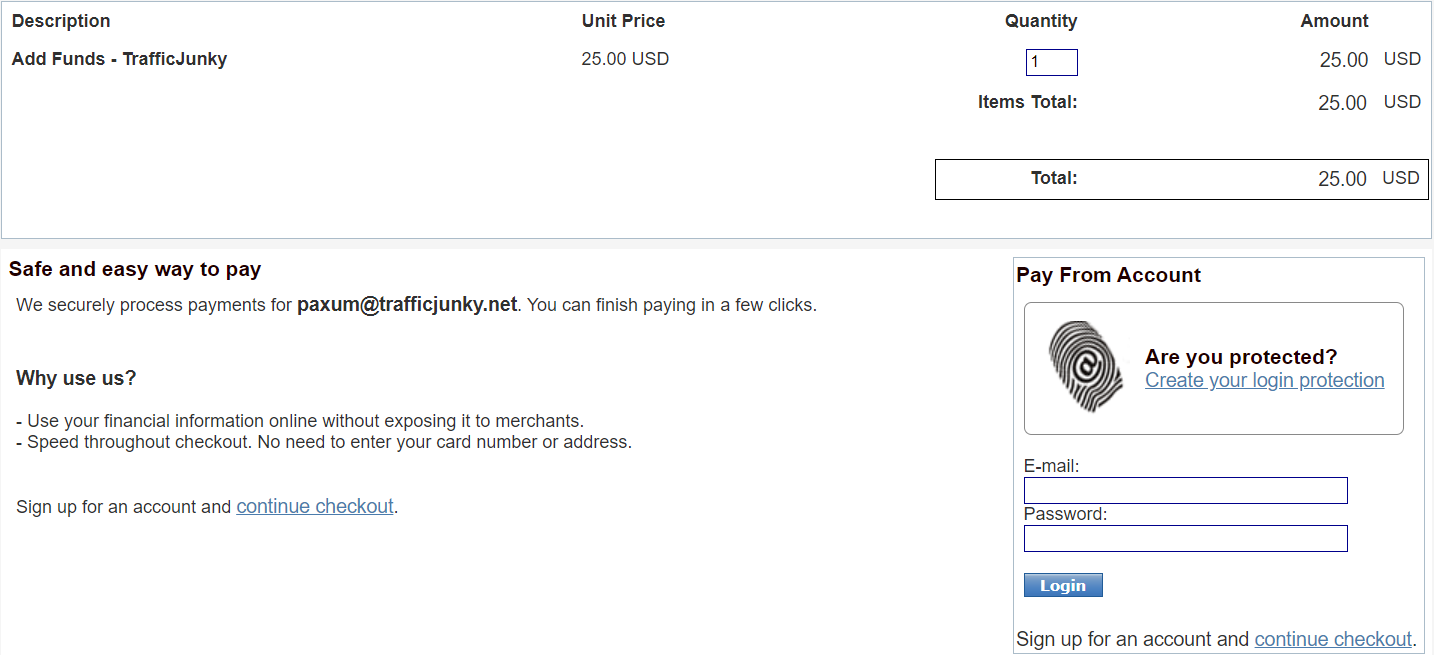Image resolution: width=1434 pixels, height=655 pixels.
Task: Click the Items Total label
Action: click(x=1027, y=102)
